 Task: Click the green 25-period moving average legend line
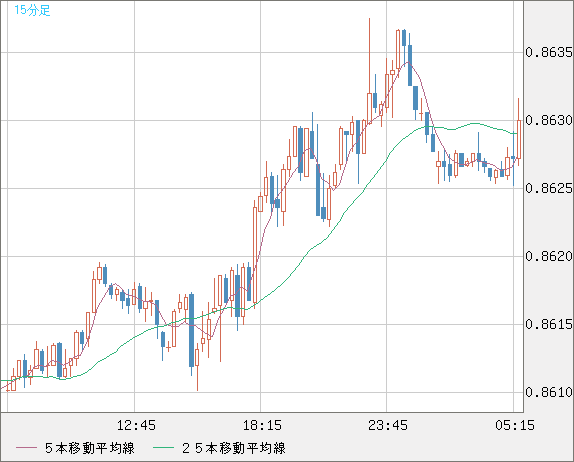[x=163, y=448]
